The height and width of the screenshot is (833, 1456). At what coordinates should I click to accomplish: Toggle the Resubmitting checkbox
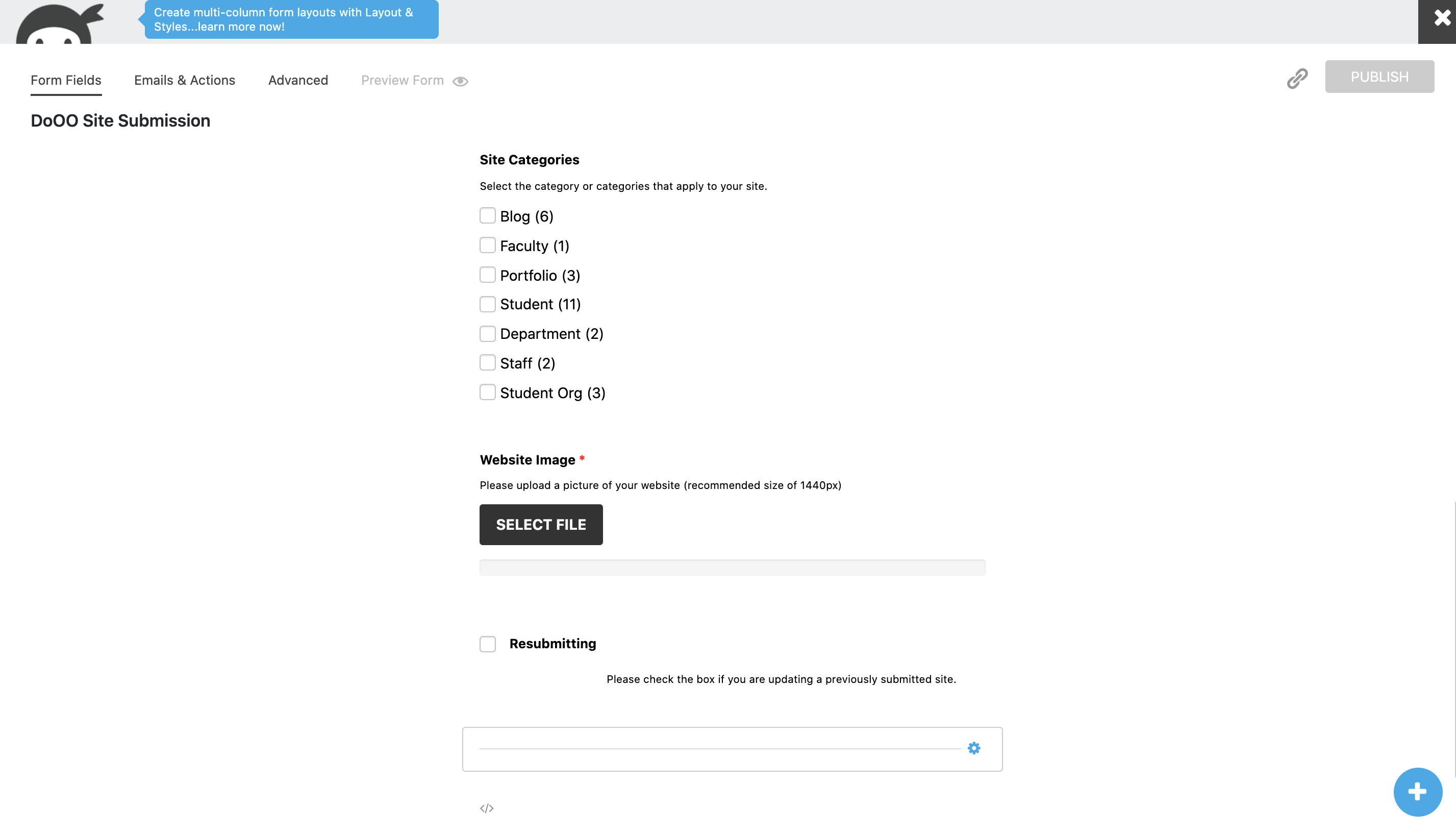pyautogui.click(x=488, y=644)
